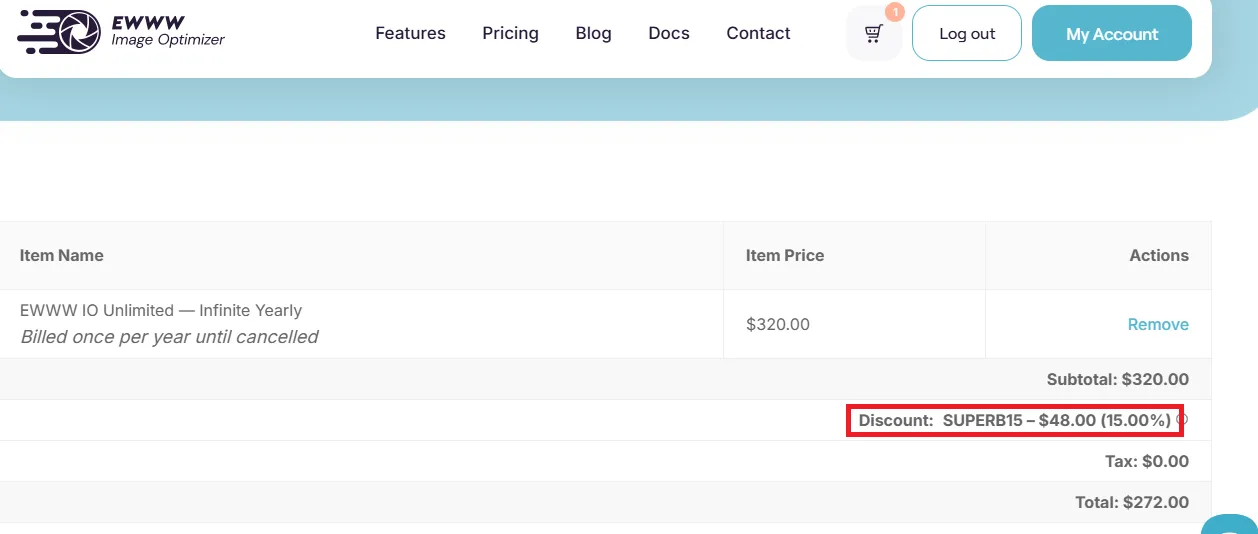Click the Total: $272.00 row

tap(605, 502)
